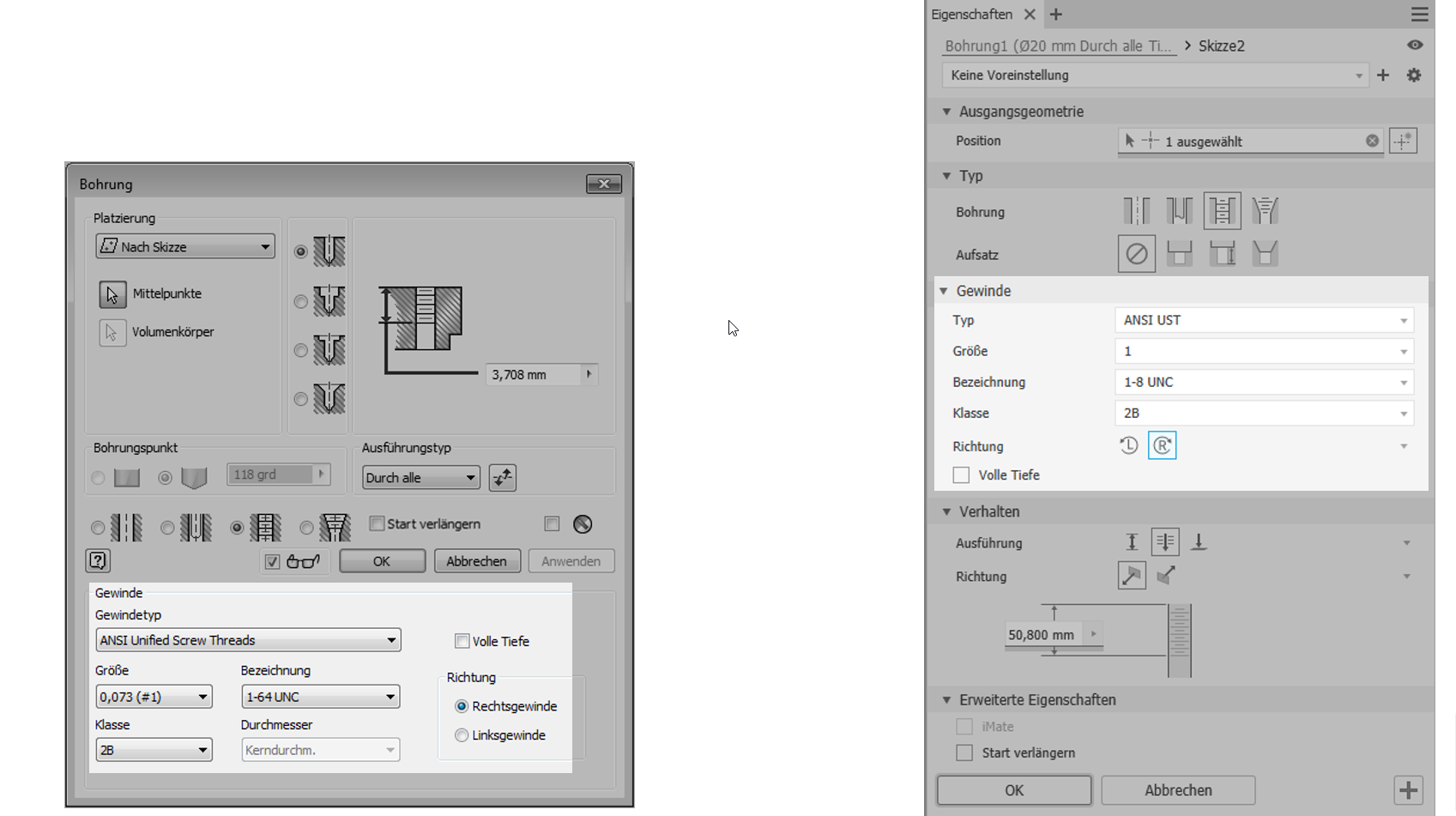This screenshot has height=816, width=1456.
Task: Select 'to' termination icon in Ausführung row
Action: point(1199,542)
